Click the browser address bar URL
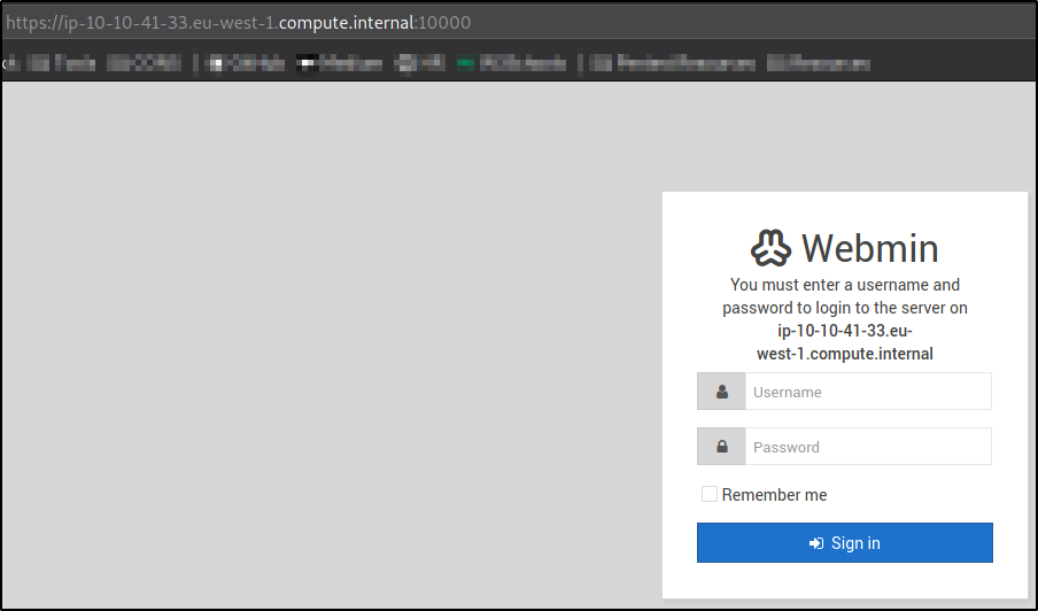This screenshot has width=1038, height=611. [x=238, y=23]
